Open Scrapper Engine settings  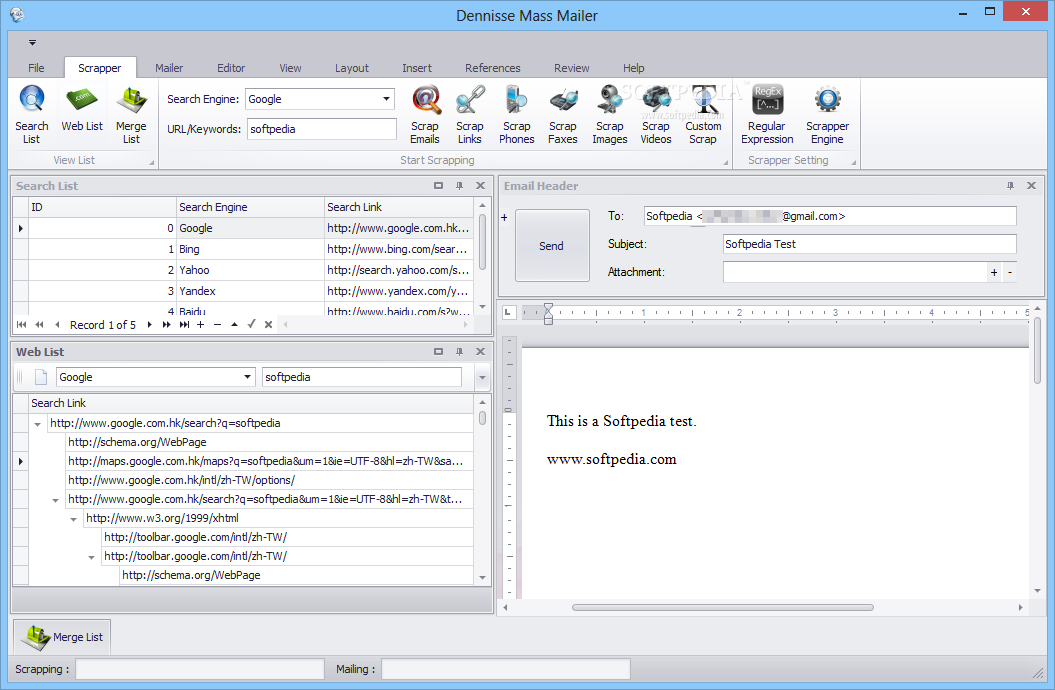[x=828, y=114]
